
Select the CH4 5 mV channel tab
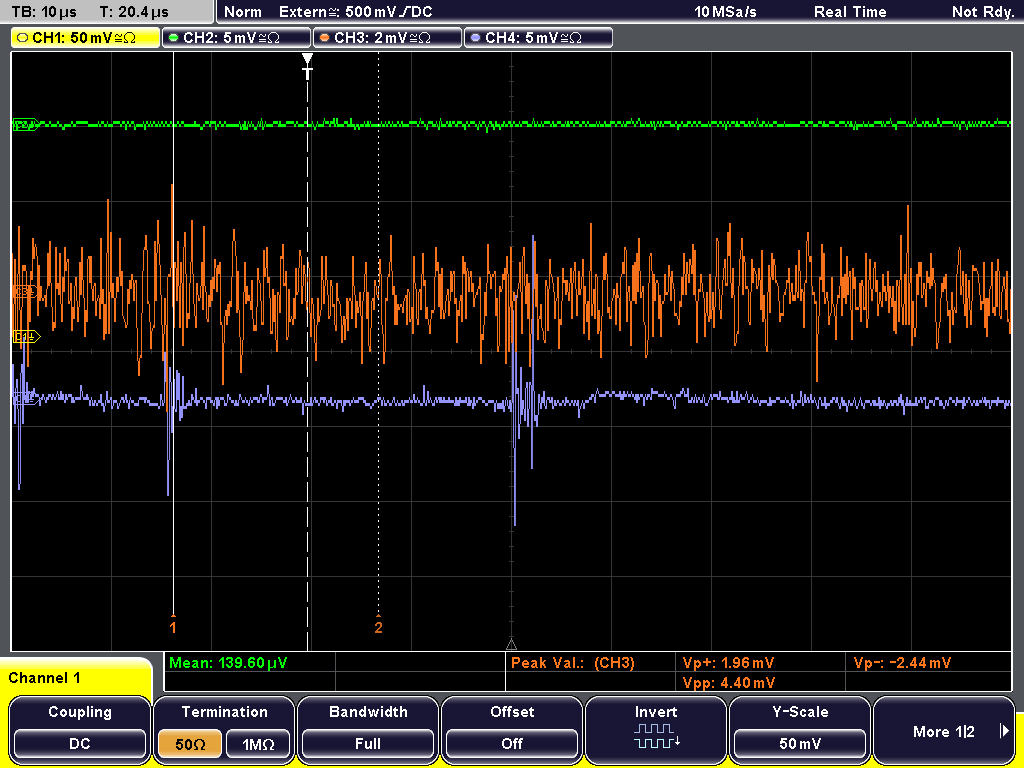coord(538,37)
